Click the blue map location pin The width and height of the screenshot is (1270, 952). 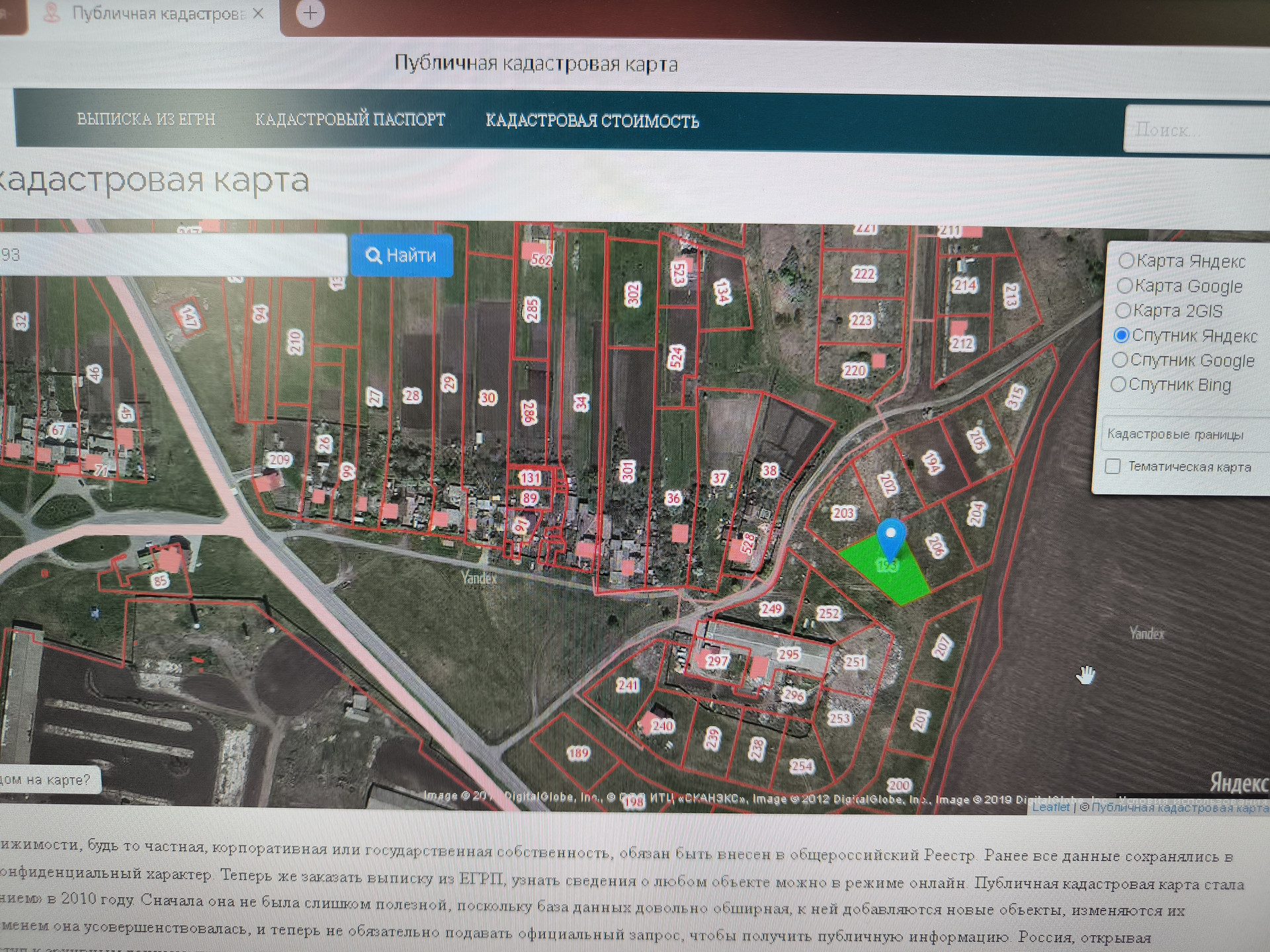pos(890,536)
